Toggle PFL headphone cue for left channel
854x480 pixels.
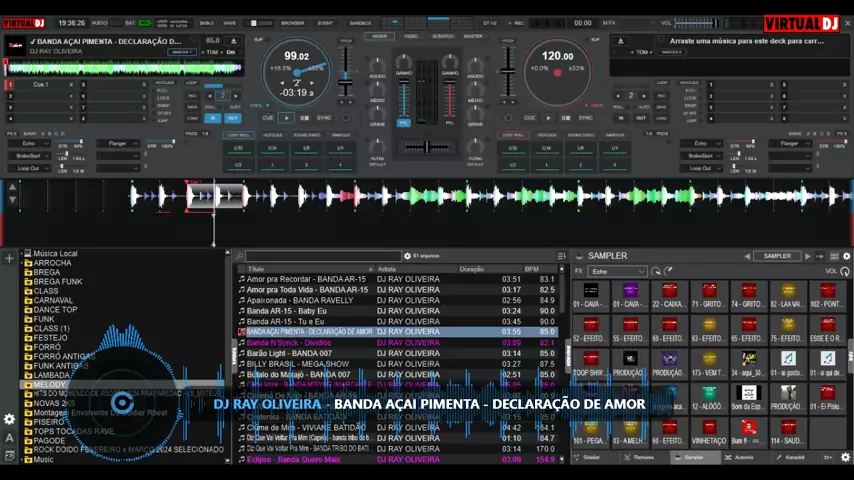[x=404, y=123]
